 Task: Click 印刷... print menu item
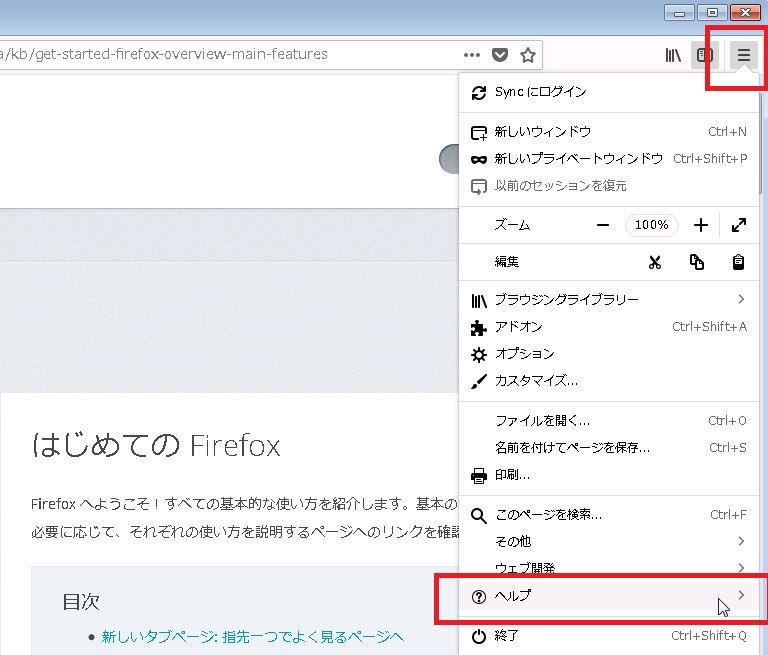point(609,475)
